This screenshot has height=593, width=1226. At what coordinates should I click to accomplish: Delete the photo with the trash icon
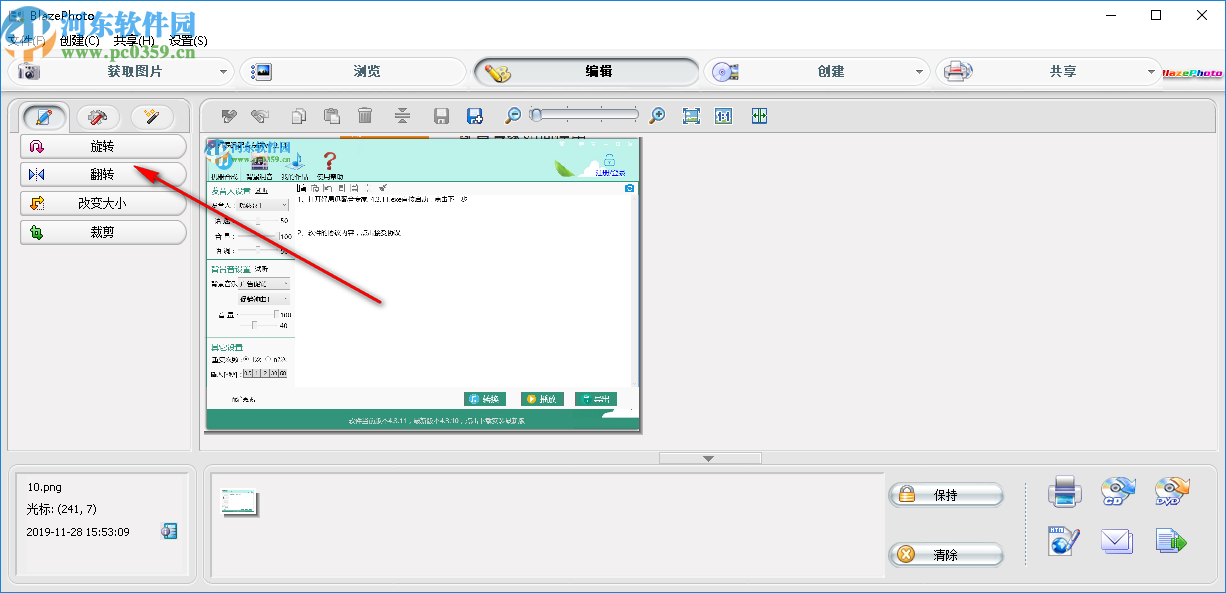coord(365,115)
